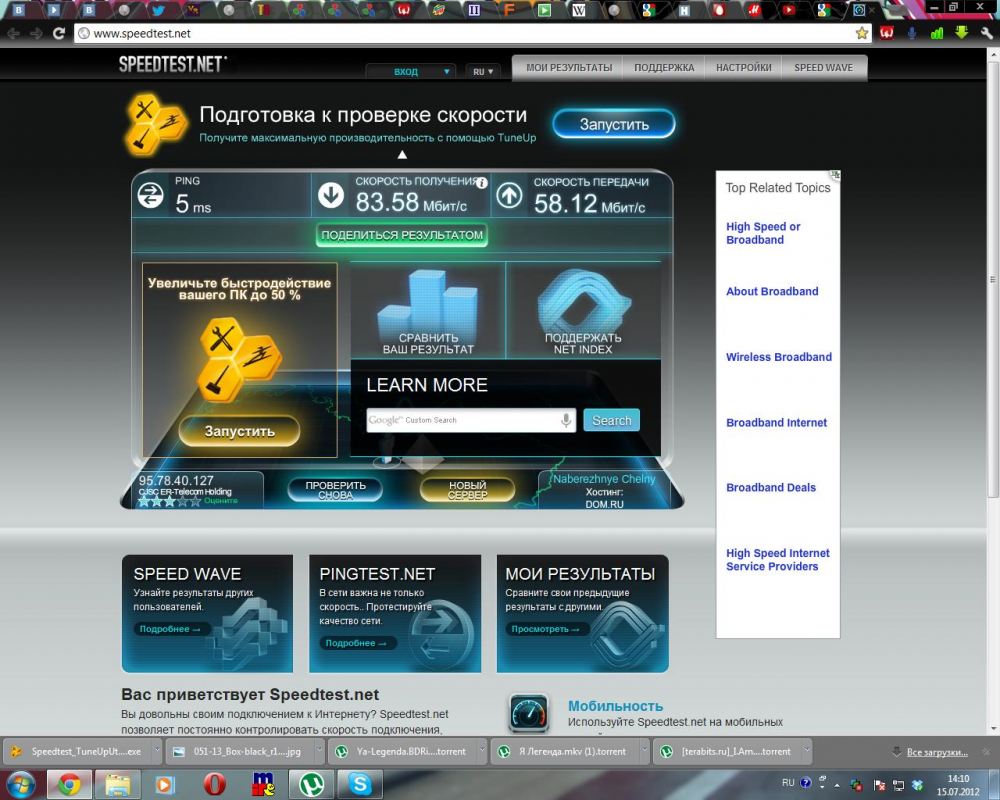Follow the About Broadband link
Image resolution: width=1000 pixels, height=800 pixels.
tap(772, 292)
